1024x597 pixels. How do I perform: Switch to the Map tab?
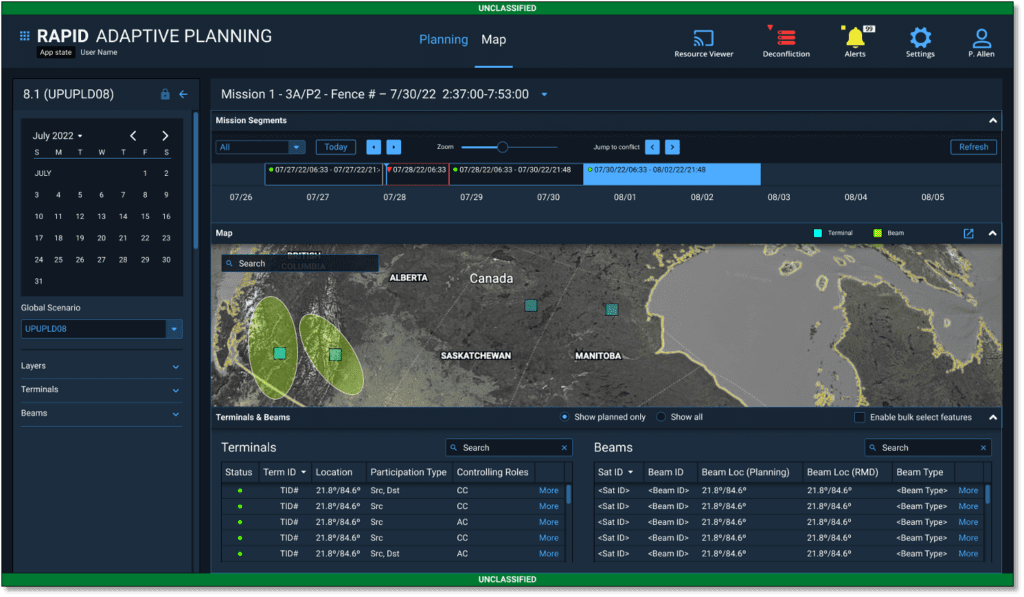coord(494,40)
